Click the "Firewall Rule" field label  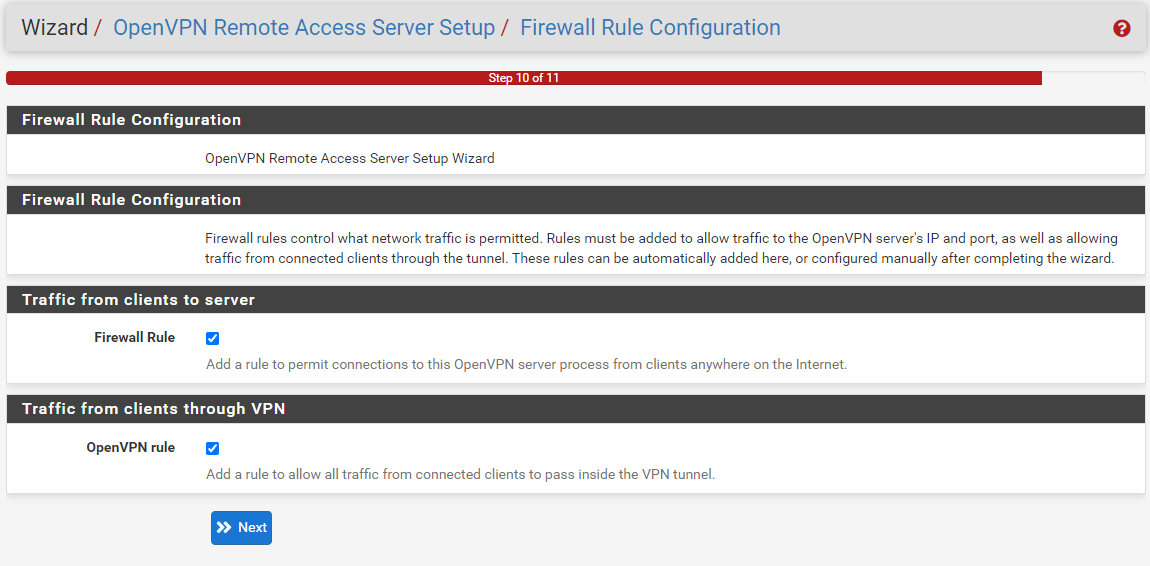[135, 338]
